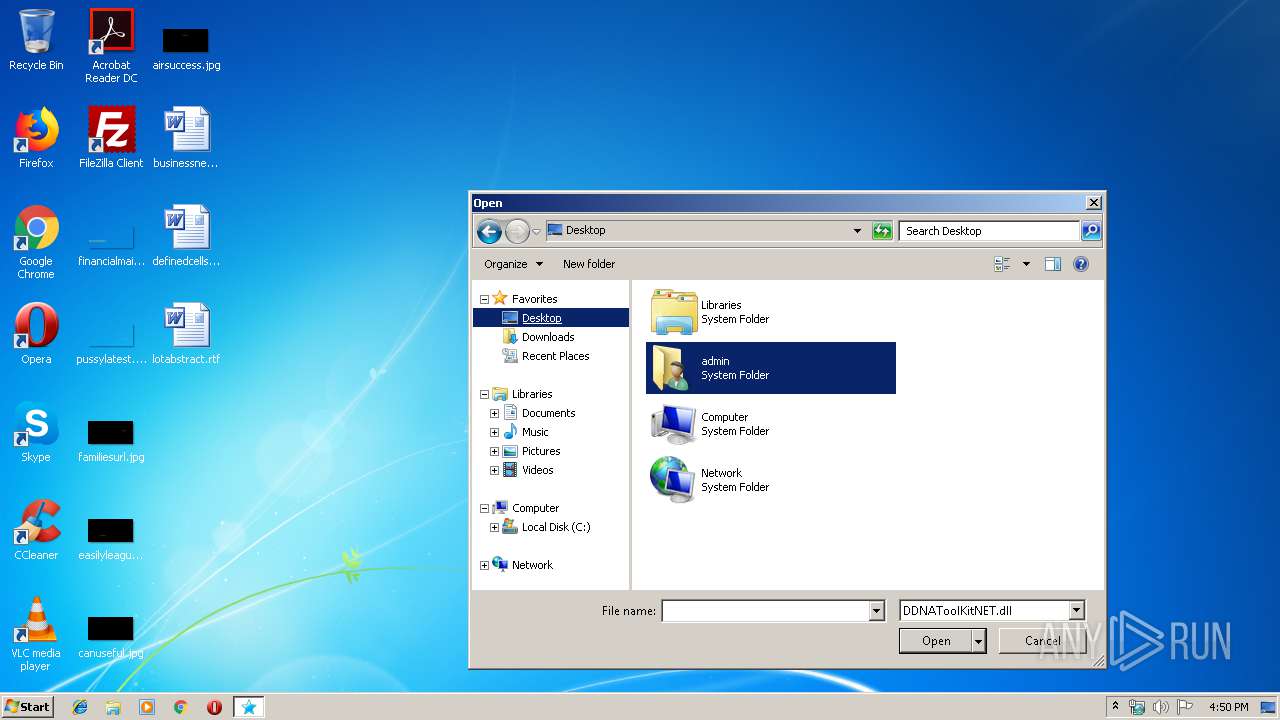Select the canuseful.jpg file
This screenshot has width=1280, height=720.
(111, 636)
